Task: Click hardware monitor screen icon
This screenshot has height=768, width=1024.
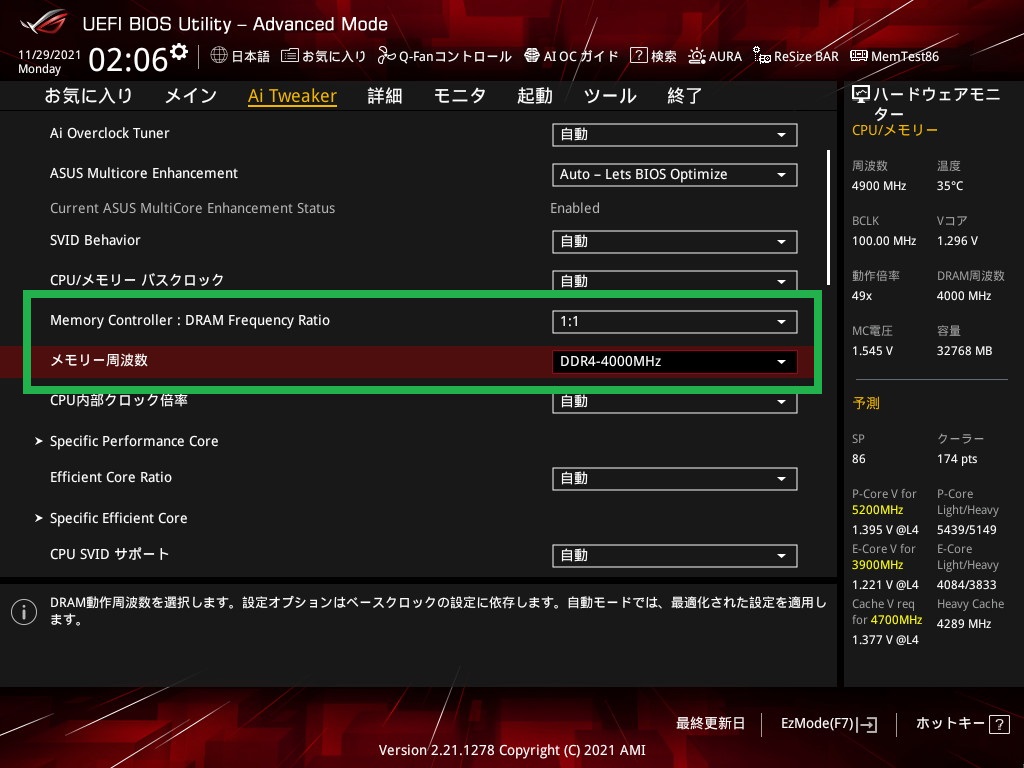Action: (x=861, y=95)
